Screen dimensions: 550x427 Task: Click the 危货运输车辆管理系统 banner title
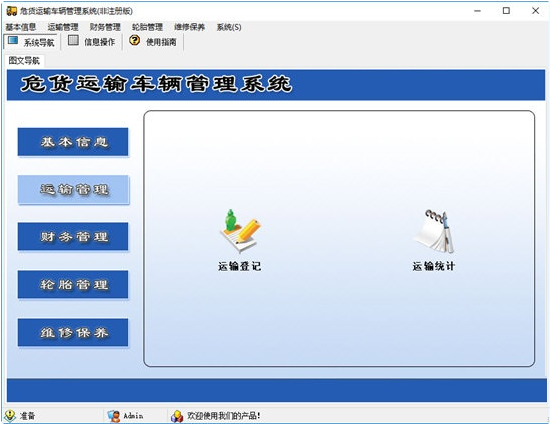156,84
